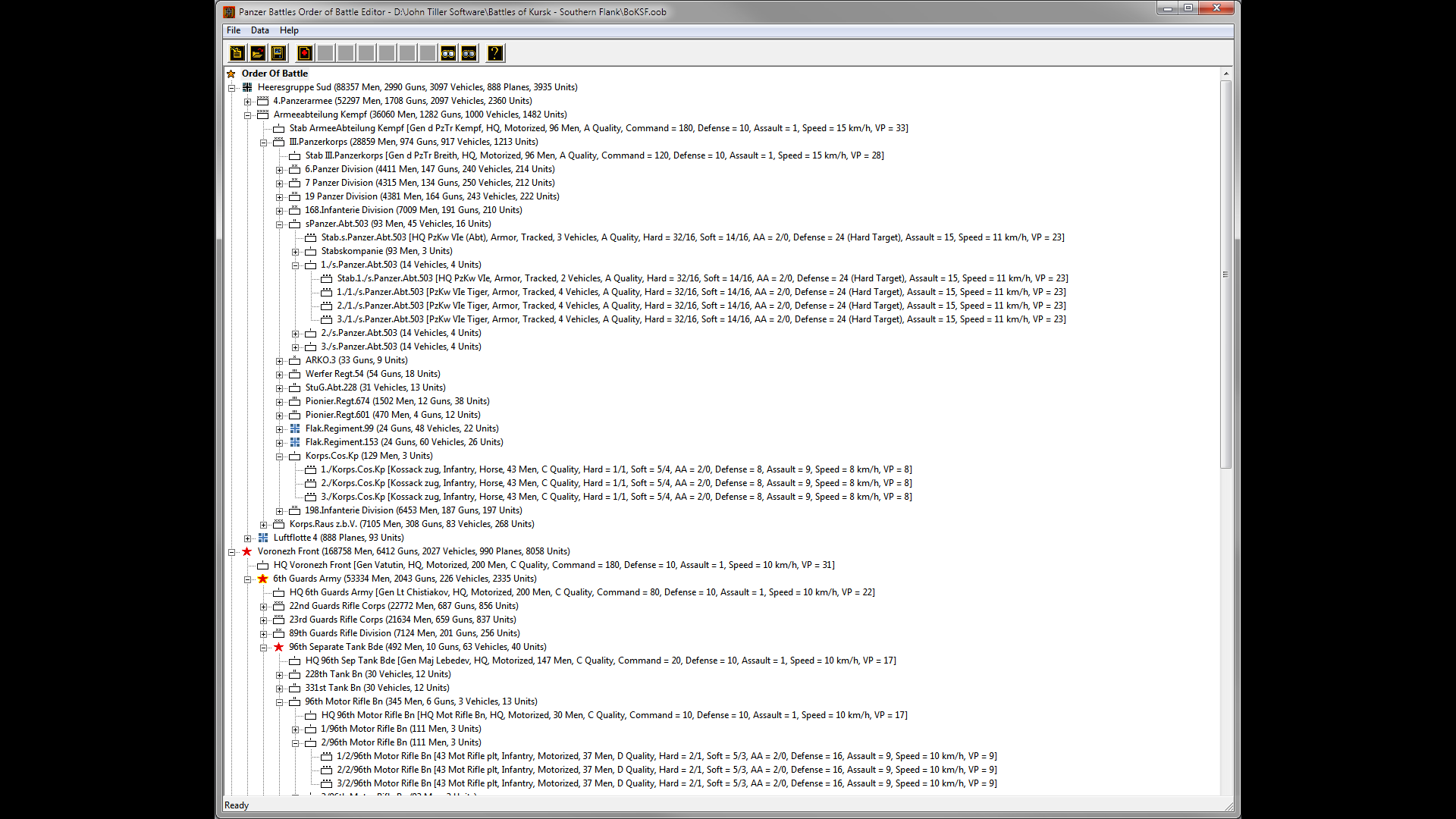Click the Open file toolbar icon
The width and height of the screenshot is (1456, 819).
[258, 53]
